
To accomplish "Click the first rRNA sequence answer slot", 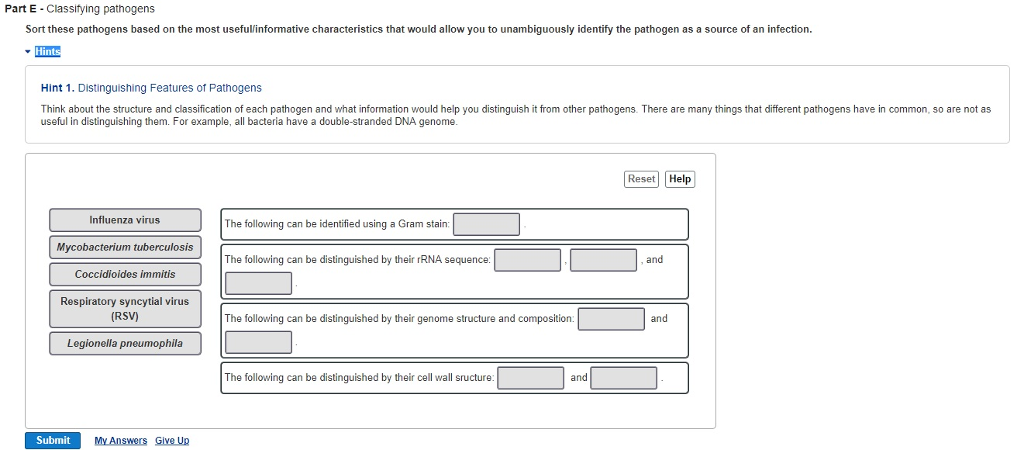I will (x=527, y=260).
